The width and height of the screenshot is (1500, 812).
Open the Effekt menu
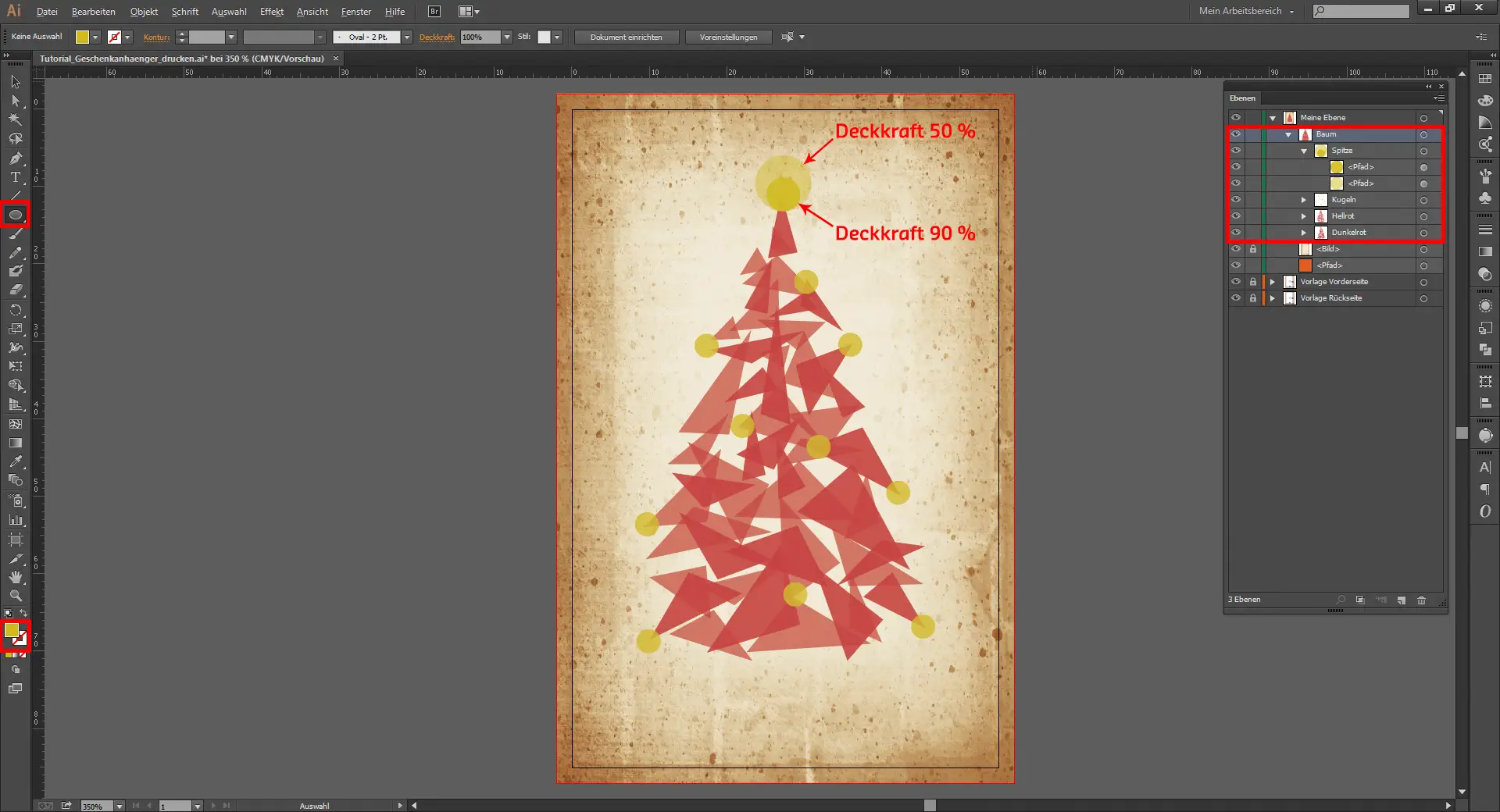[271, 12]
